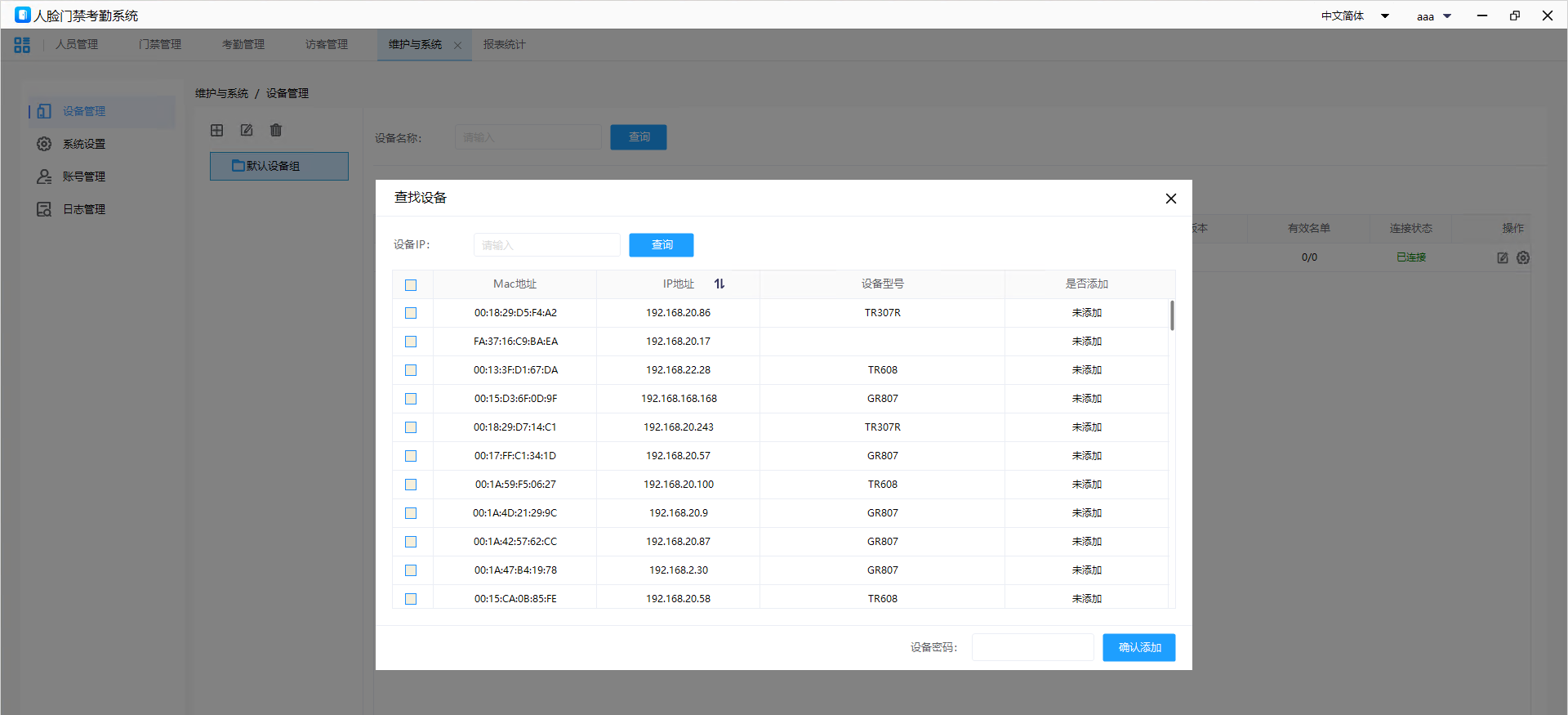Close the 维护与系统 tab
Viewport: 1568px width, 715px height.
tap(457, 45)
